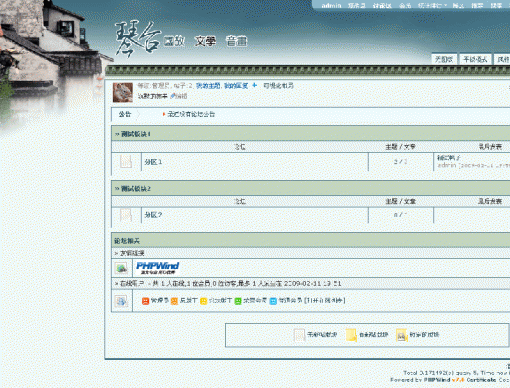510x388 pixels.
Task: Click the online users icon
Action: (121, 301)
